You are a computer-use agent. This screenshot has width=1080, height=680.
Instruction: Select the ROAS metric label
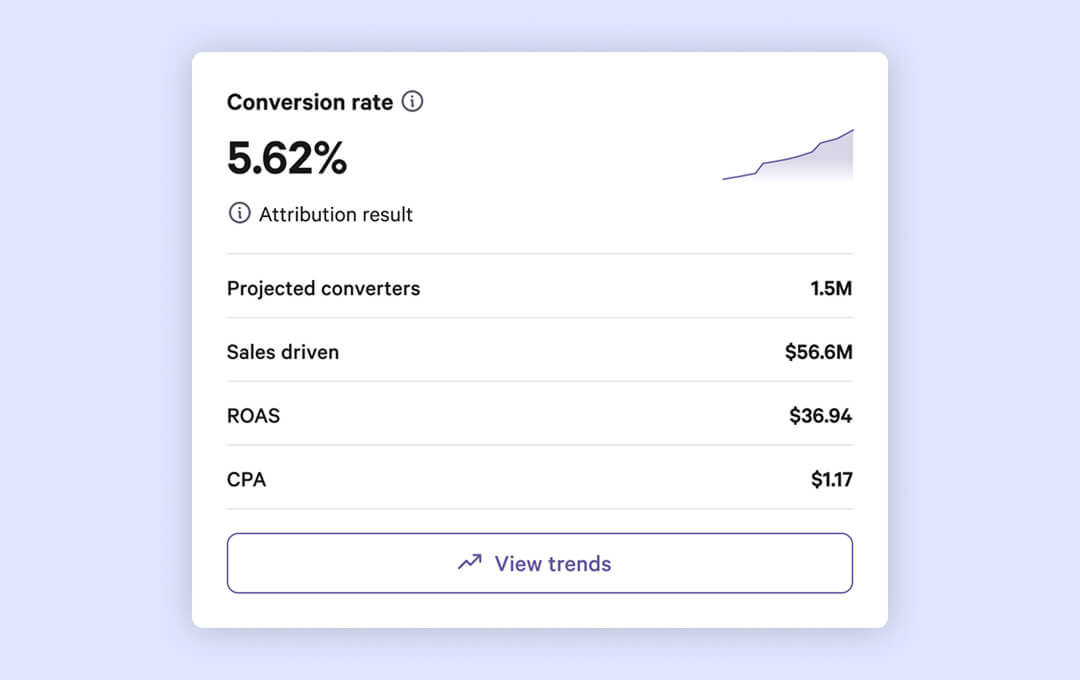click(x=253, y=415)
